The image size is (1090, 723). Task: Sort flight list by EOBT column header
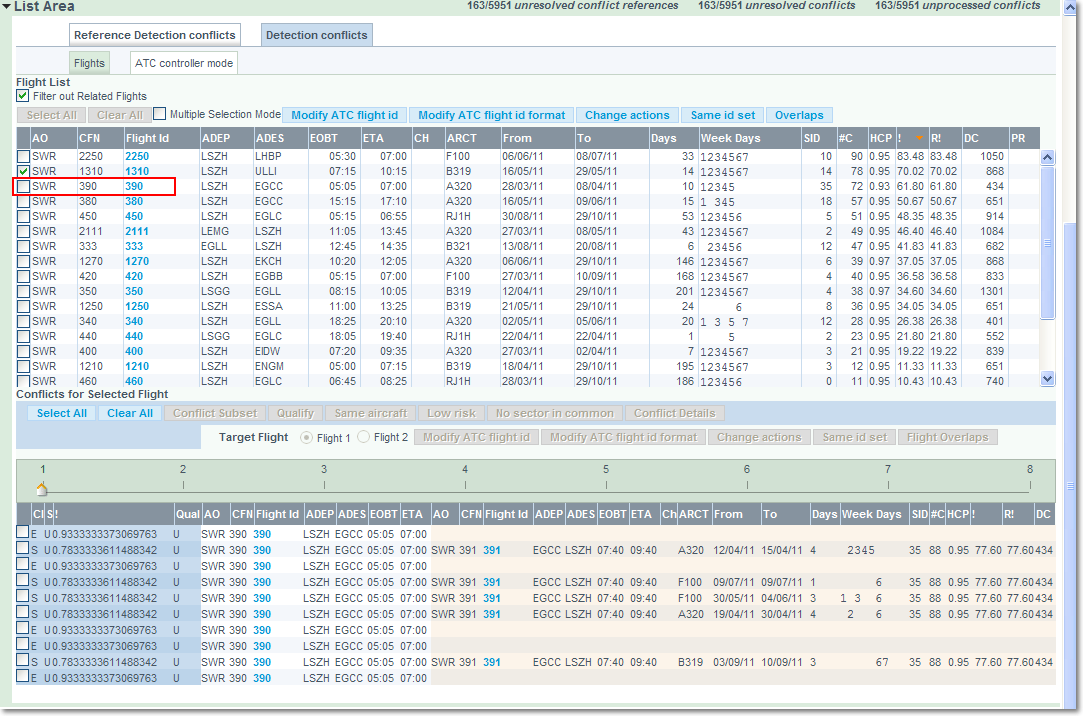click(x=323, y=138)
